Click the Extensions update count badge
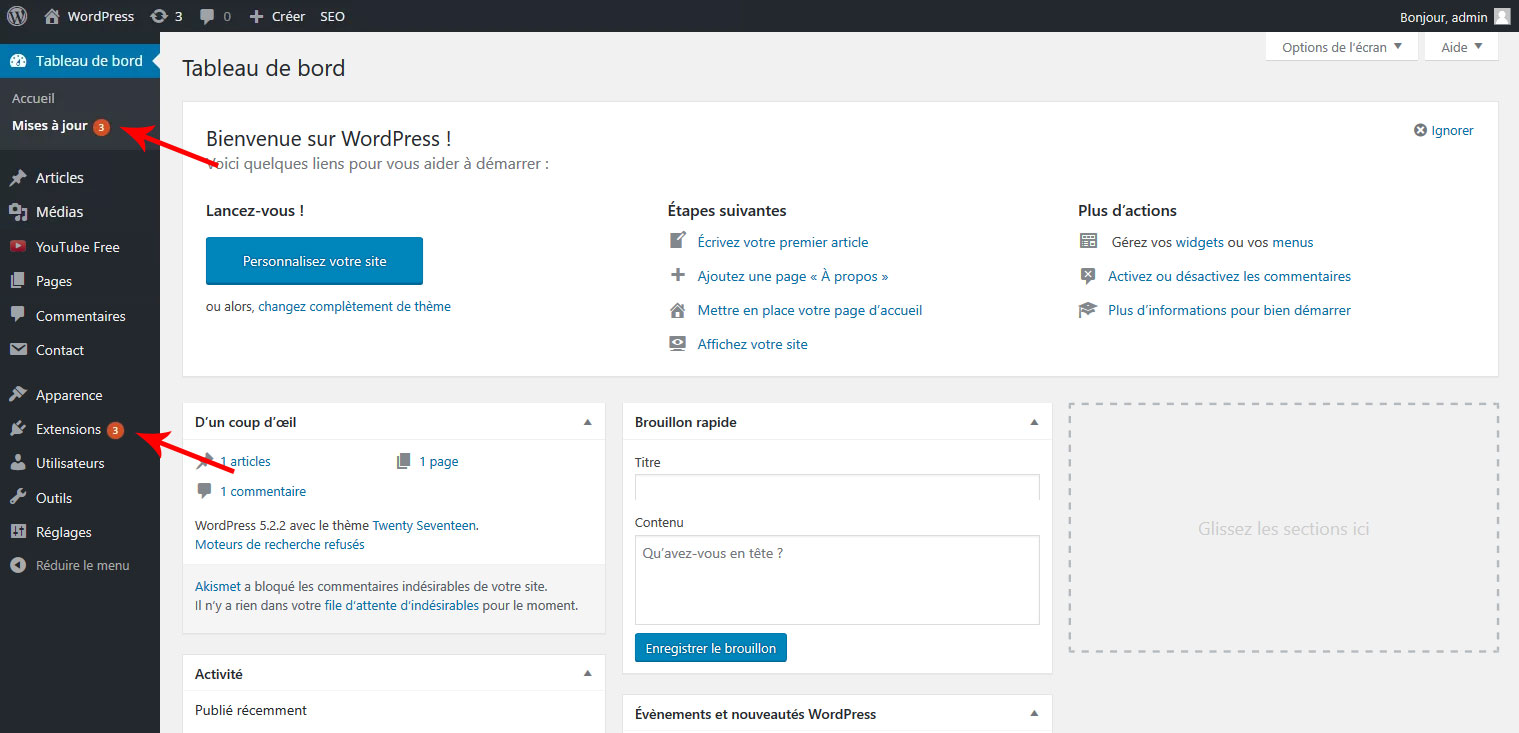This screenshot has width=1519, height=733. tap(115, 430)
